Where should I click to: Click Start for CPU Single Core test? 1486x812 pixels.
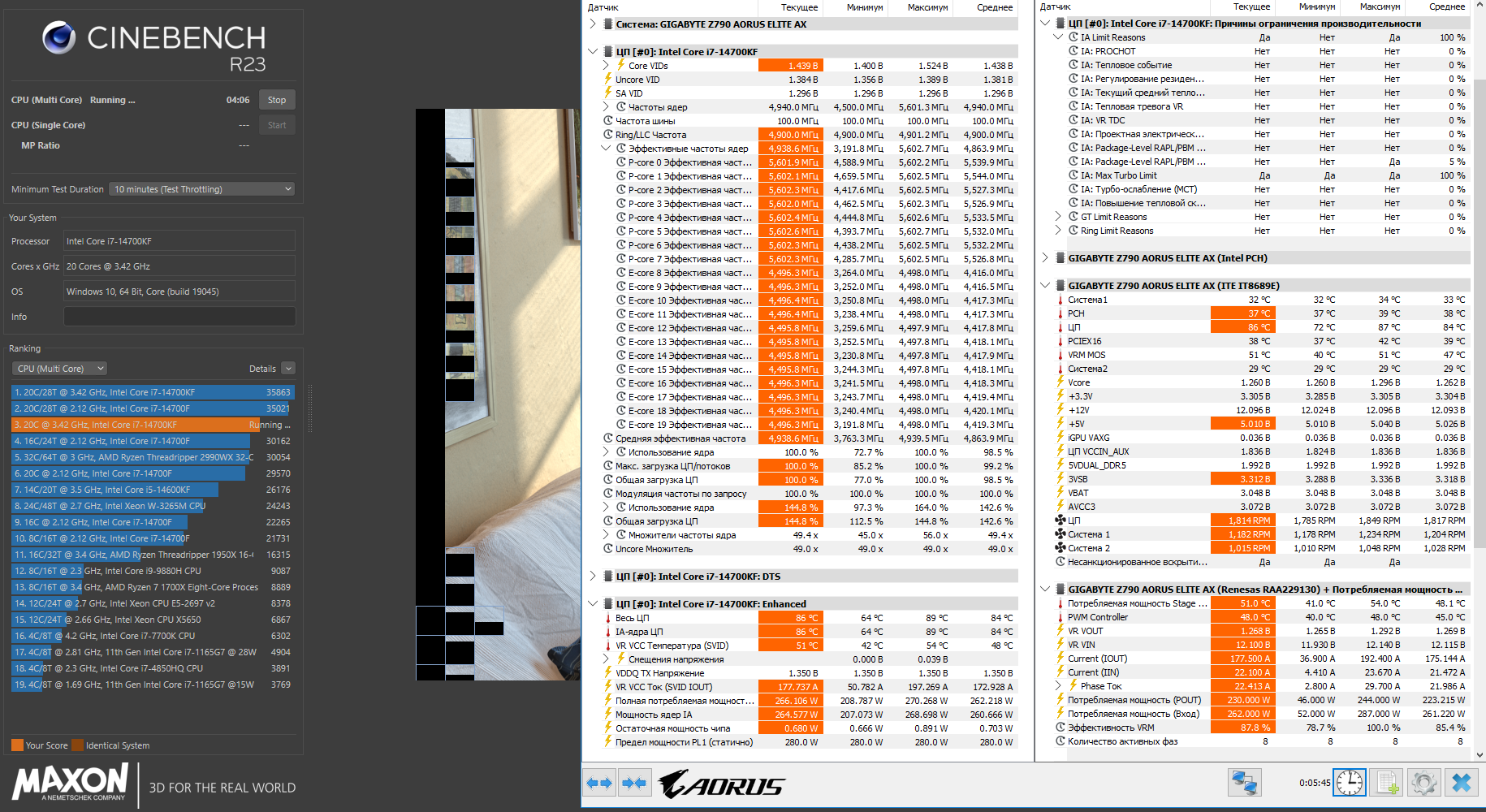[x=277, y=125]
